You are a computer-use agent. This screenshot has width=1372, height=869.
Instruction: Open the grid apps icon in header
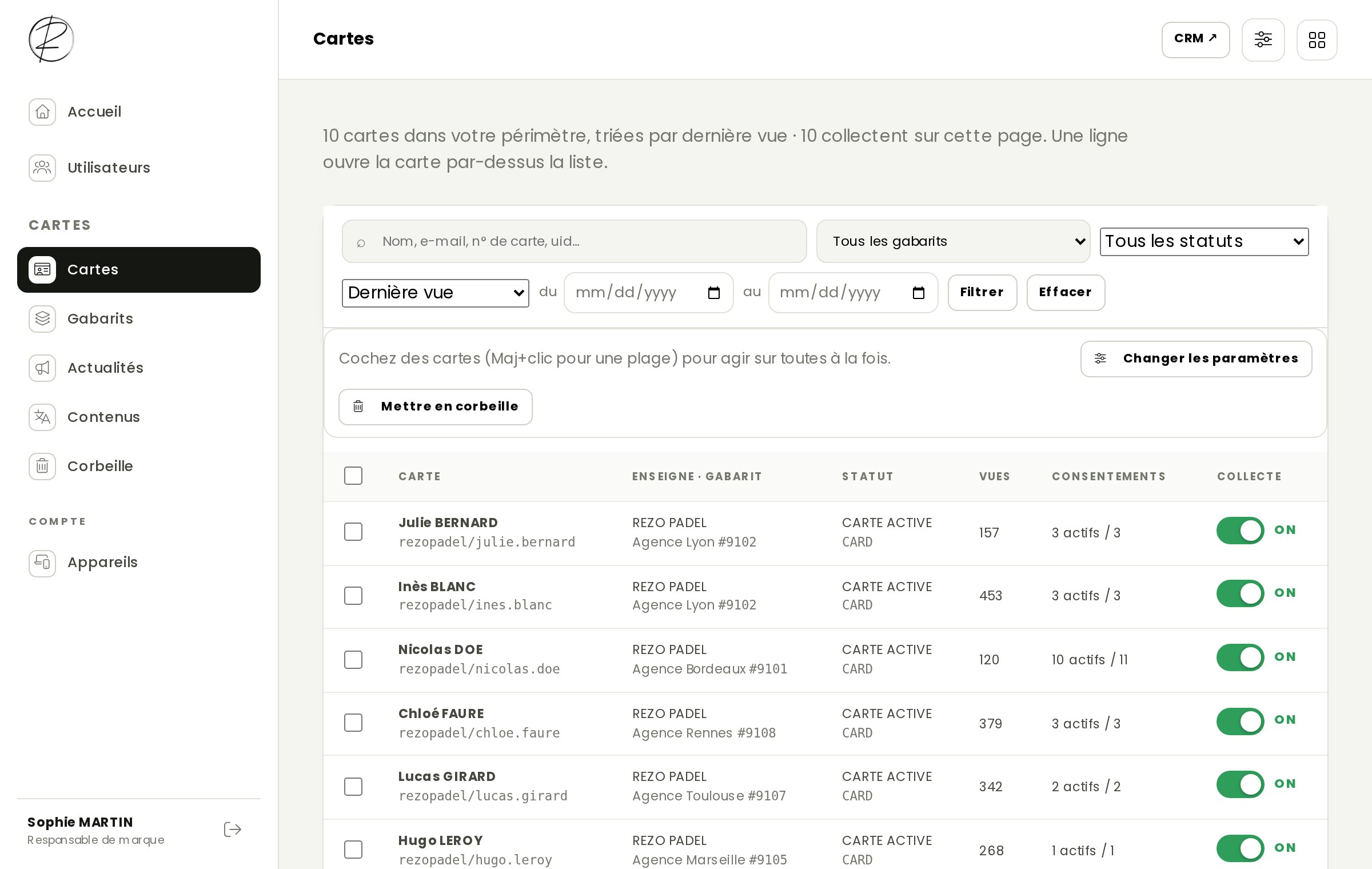(x=1317, y=39)
